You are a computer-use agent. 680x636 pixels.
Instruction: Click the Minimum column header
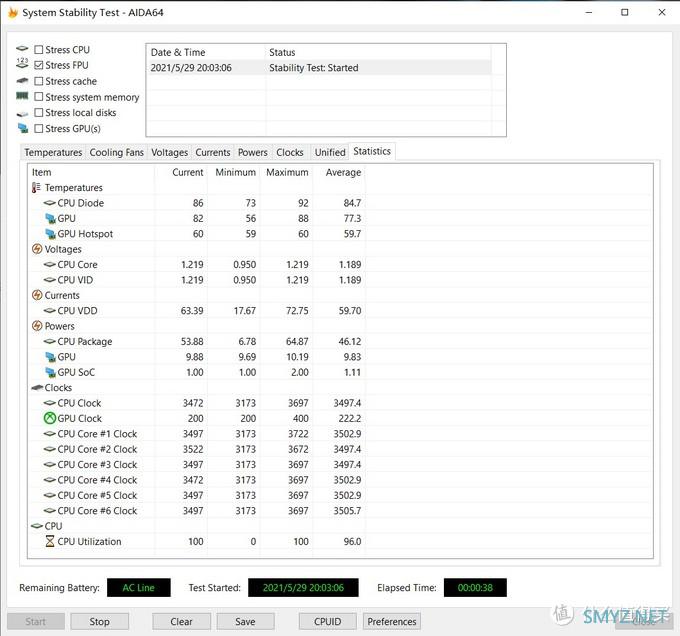pyautogui.click(x=234, y=173)
